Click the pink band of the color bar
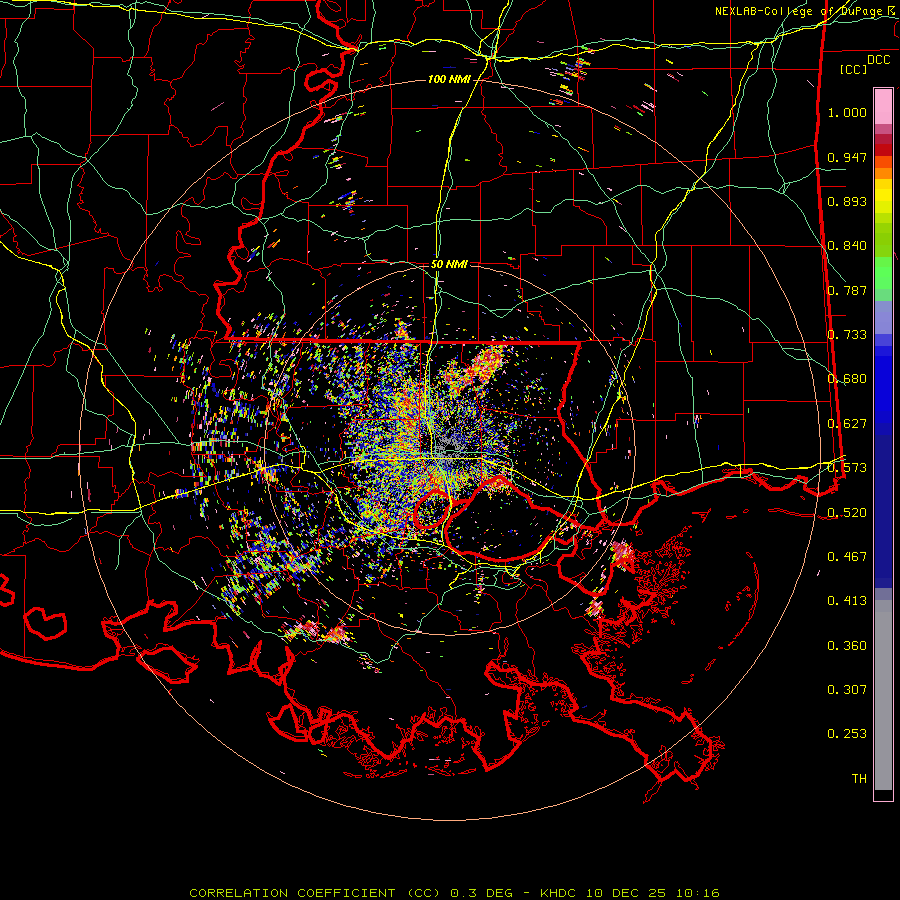The height and width of the screenshot is (900, 900). tap(883, 106)
